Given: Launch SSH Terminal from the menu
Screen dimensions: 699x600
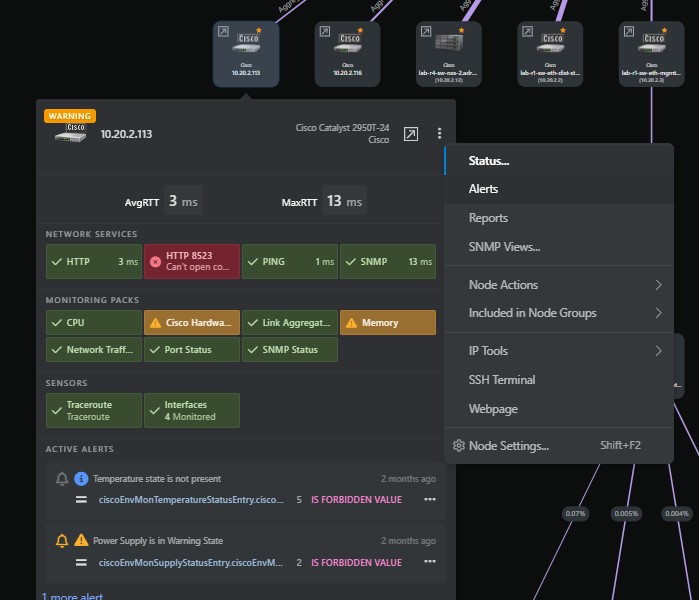Looking at the screenshot, I should [559, 380].
